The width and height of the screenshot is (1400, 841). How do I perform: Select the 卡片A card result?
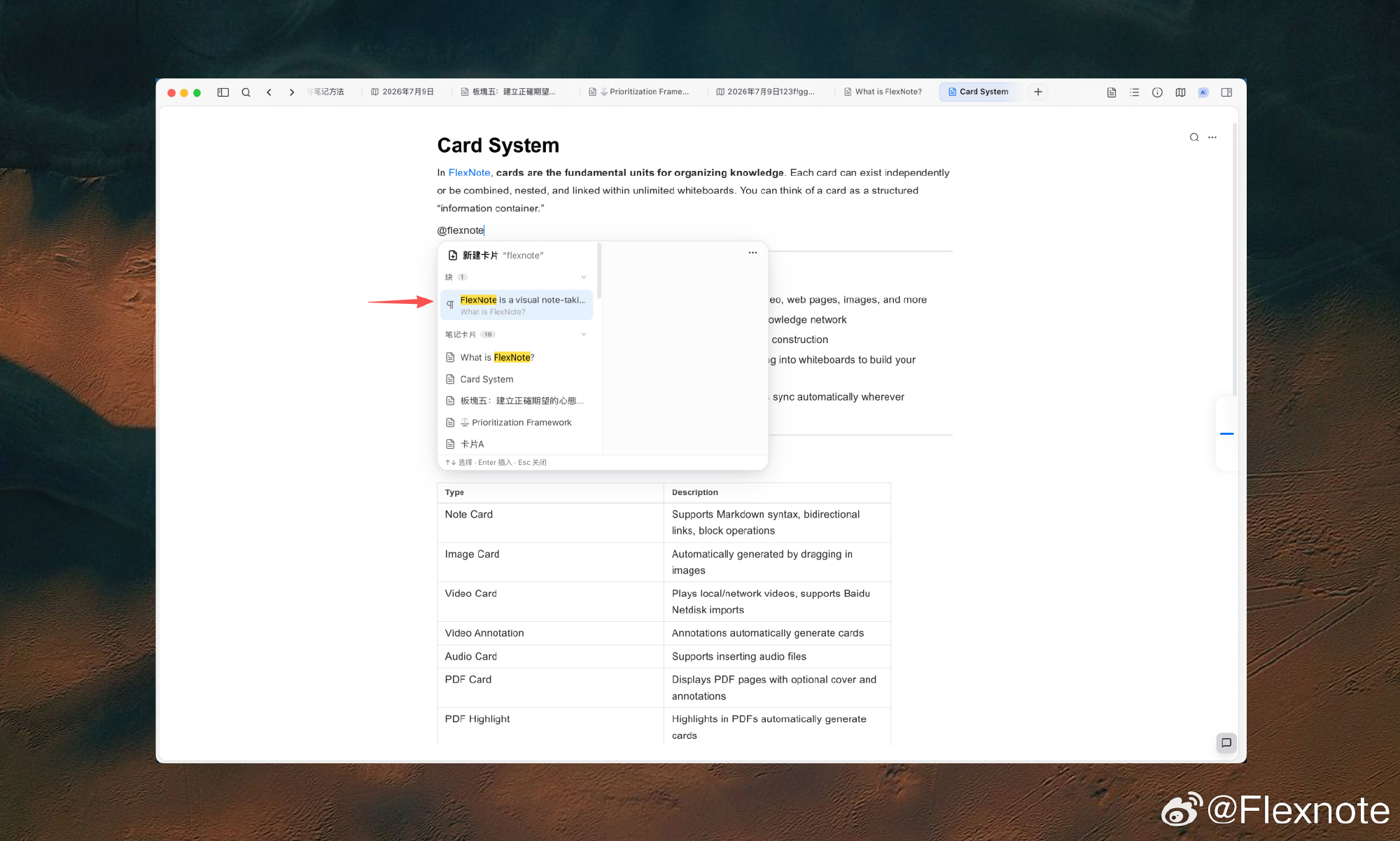click(x=517, y=444)
